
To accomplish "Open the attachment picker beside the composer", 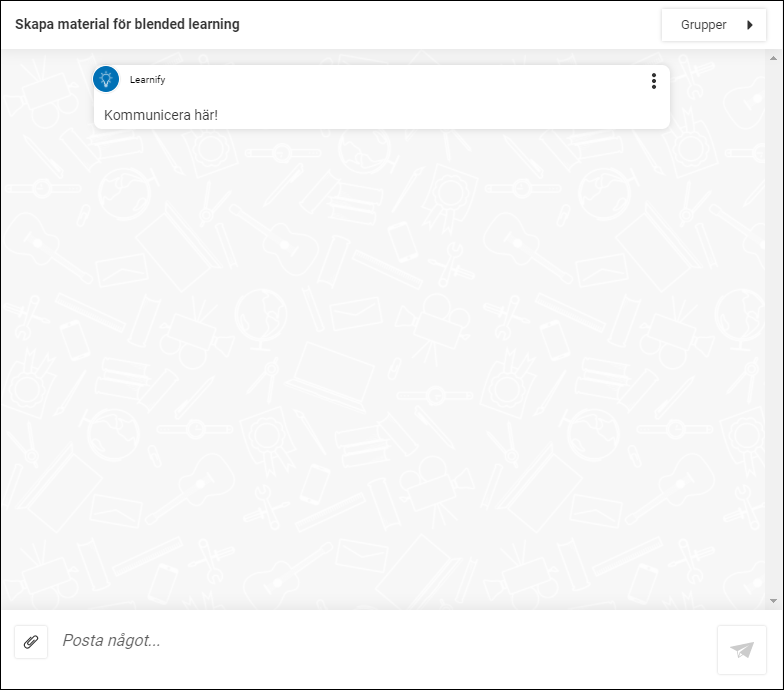I will coord(31,642).
